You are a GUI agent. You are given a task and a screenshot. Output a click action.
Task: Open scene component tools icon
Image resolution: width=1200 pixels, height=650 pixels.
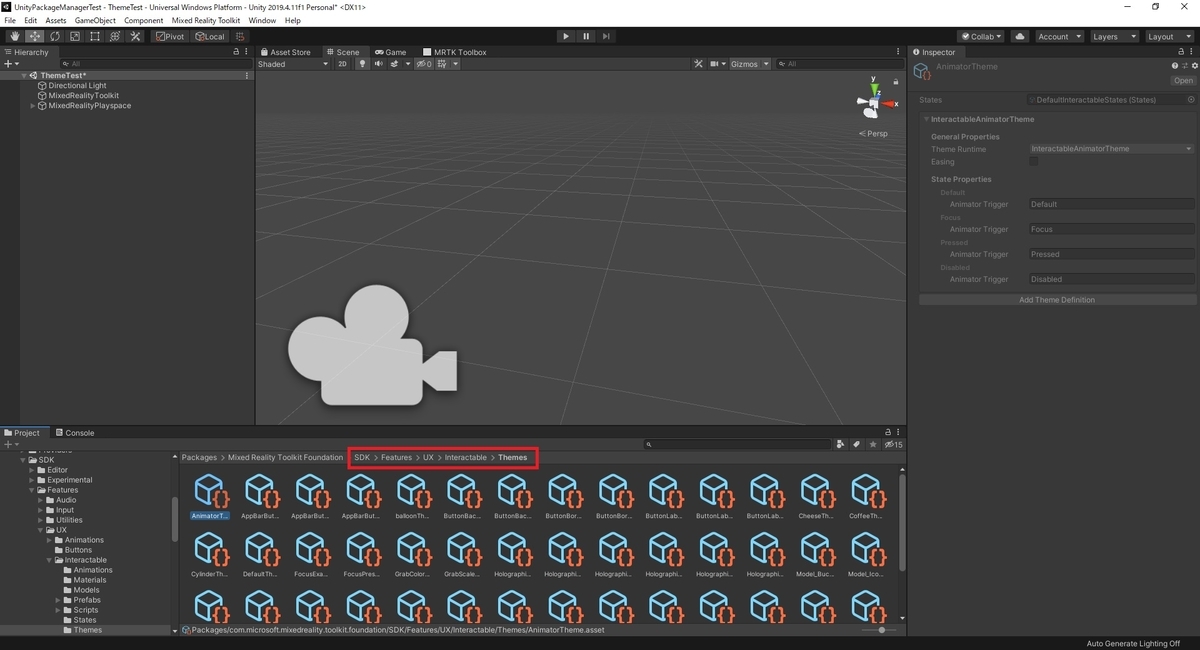(699, 64)
